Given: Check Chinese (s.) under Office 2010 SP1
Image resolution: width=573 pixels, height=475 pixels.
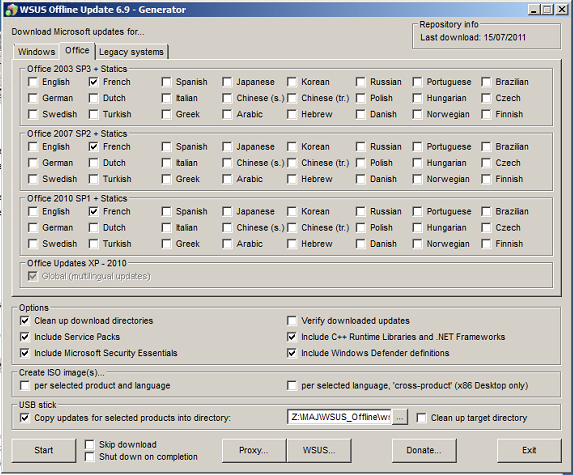Looking at the screenshot, I should (x=227, y=228).
